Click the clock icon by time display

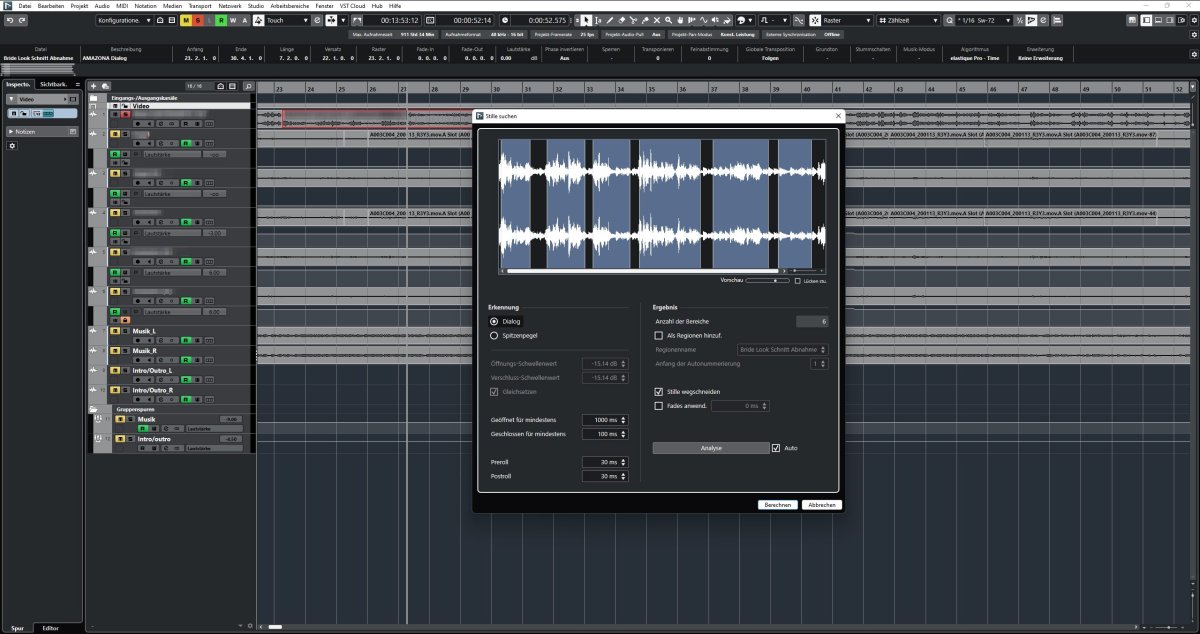coord(505,20)
